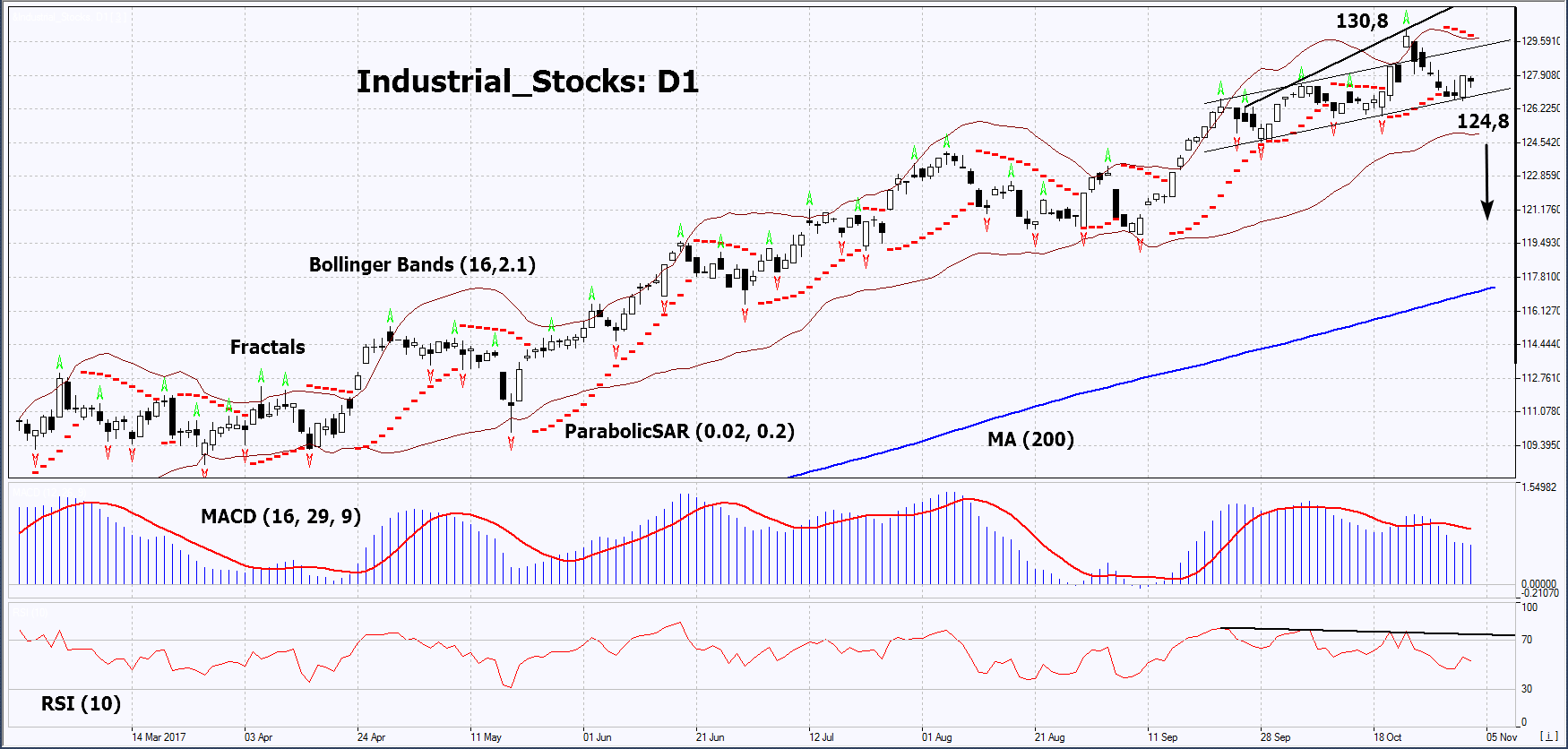Click the 01 Jun date label
Viewport: 1568px width, 749px height.
(x=597, y=737)
